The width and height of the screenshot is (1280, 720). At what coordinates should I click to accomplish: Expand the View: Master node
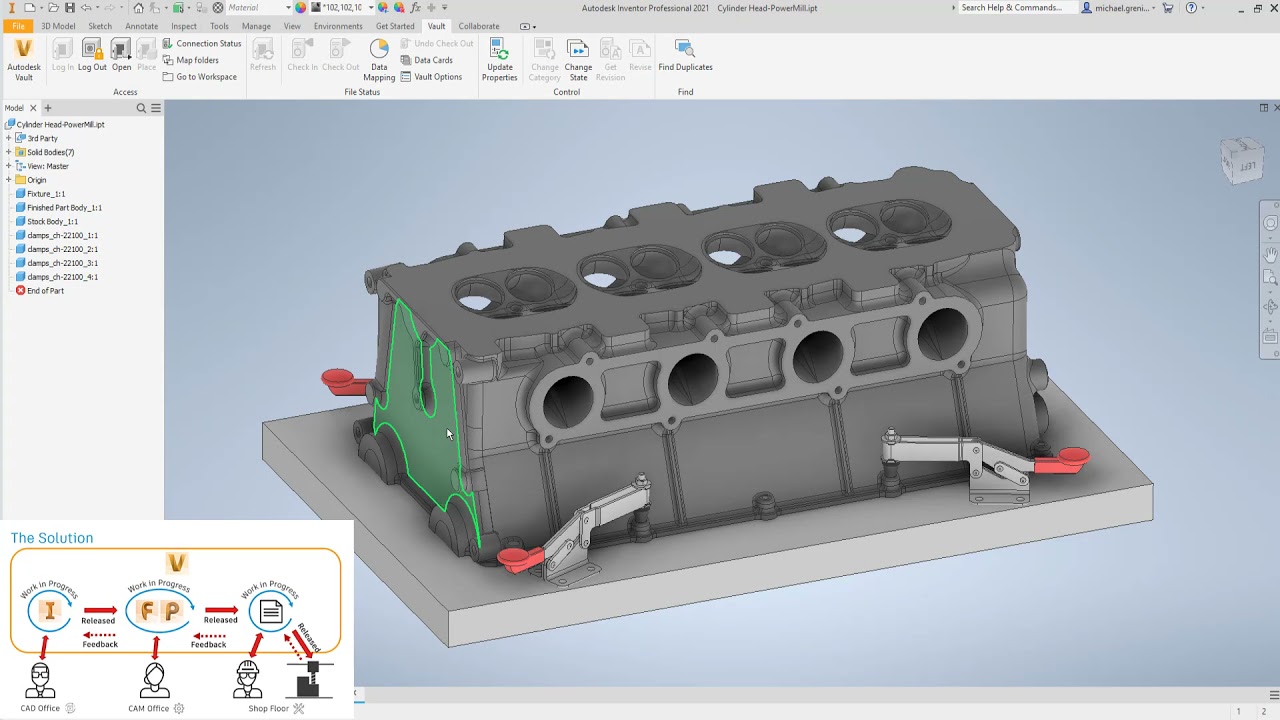(8, 166)
